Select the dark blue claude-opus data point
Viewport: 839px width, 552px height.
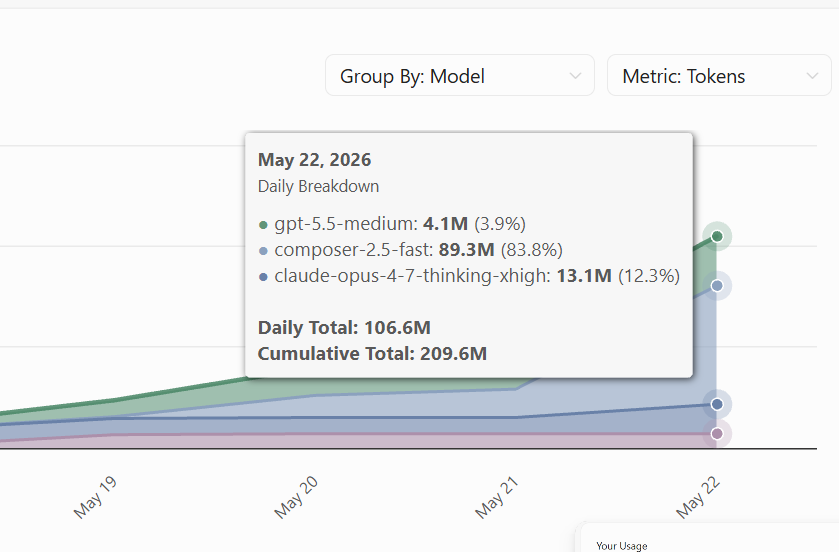[717, 404]
